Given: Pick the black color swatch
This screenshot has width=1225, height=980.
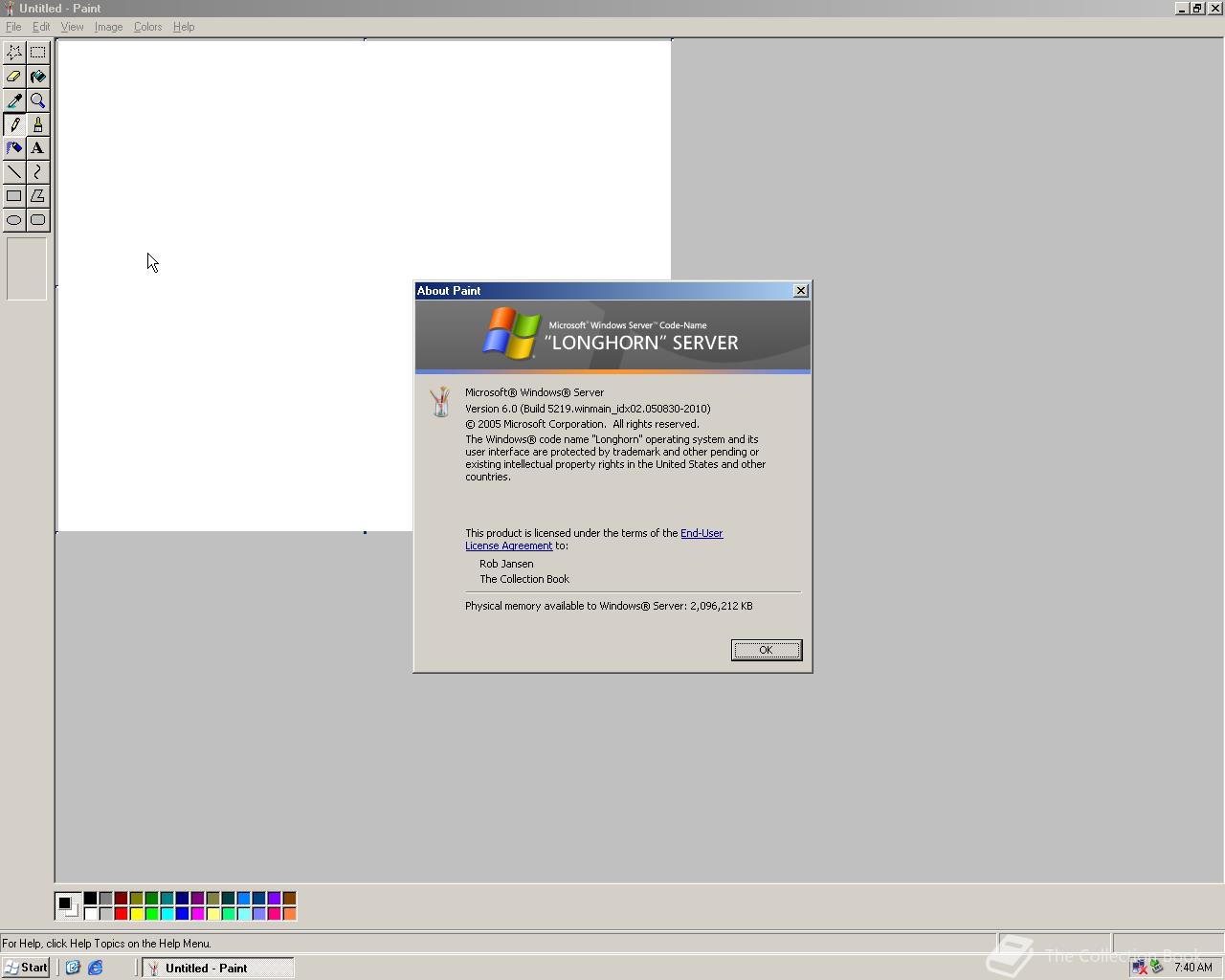Looking at the screenshot, I should pyautogui.click(x=90, y=898).
